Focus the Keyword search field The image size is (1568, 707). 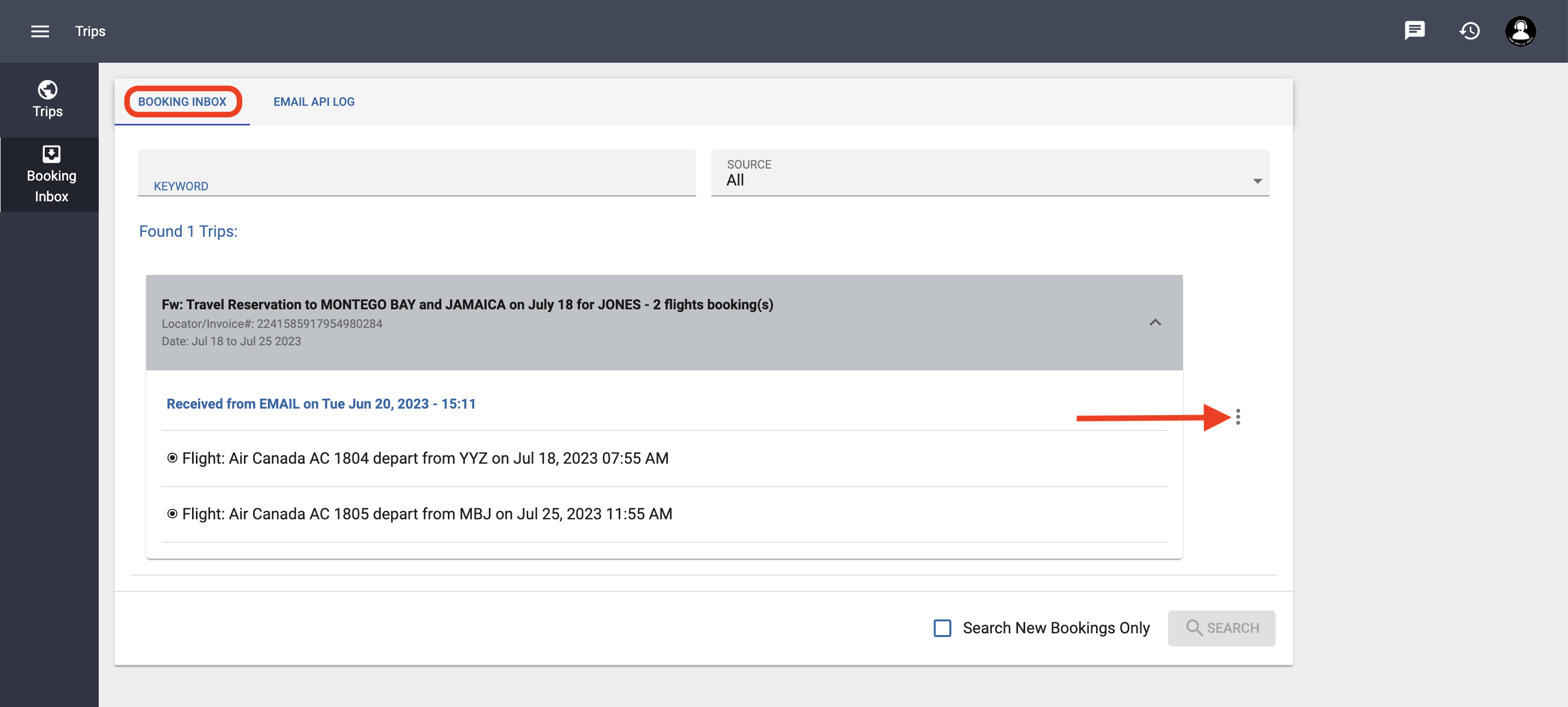pyautogui.click(x=416, y=173)
